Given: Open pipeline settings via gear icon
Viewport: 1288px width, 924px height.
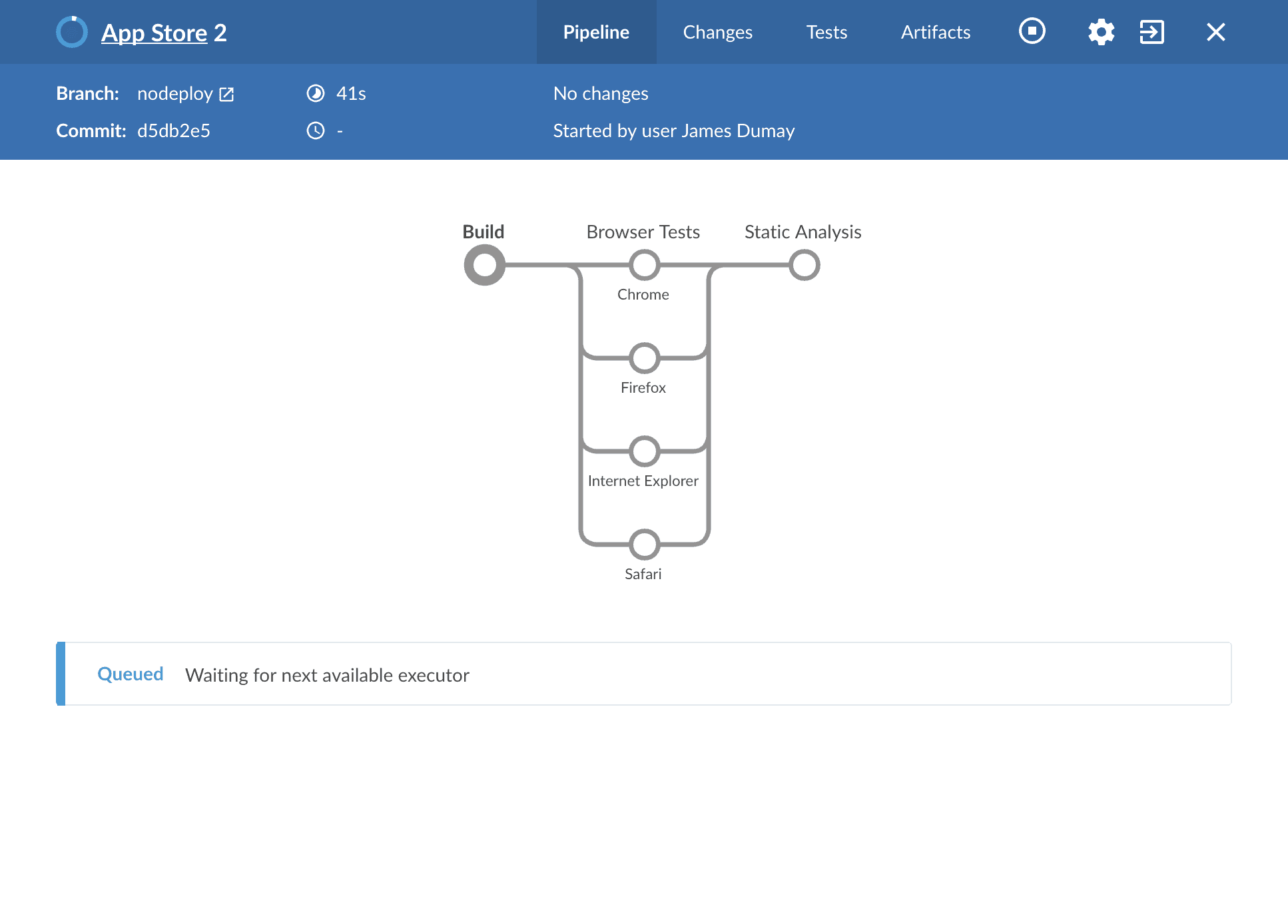Looking at the screenshot, I should click(1101, 32).
